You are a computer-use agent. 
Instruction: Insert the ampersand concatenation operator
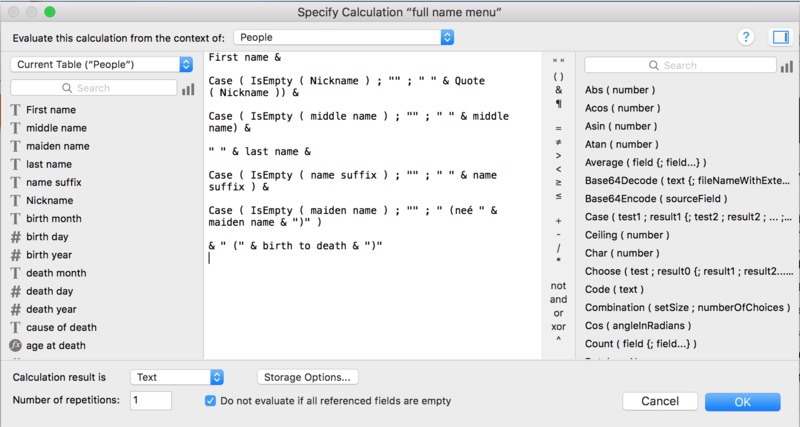pyautogui.click(x=558, y=90)
